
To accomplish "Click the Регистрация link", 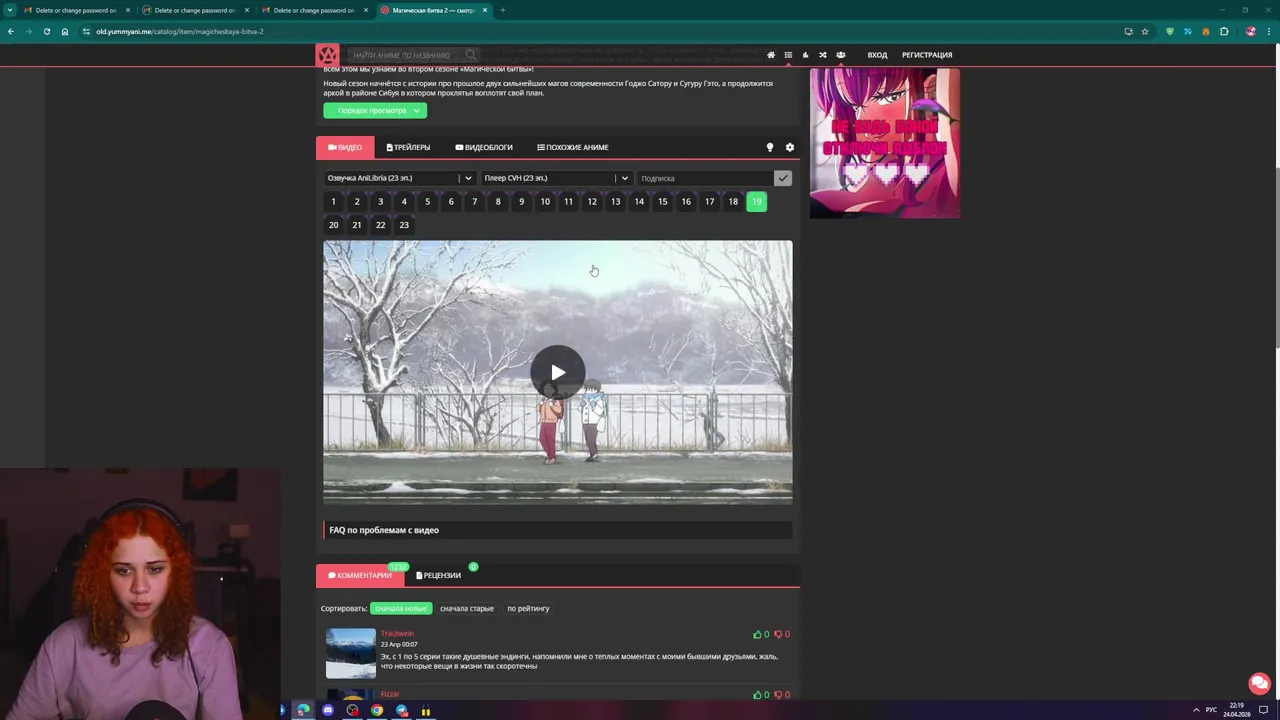I will click(927, 55).
